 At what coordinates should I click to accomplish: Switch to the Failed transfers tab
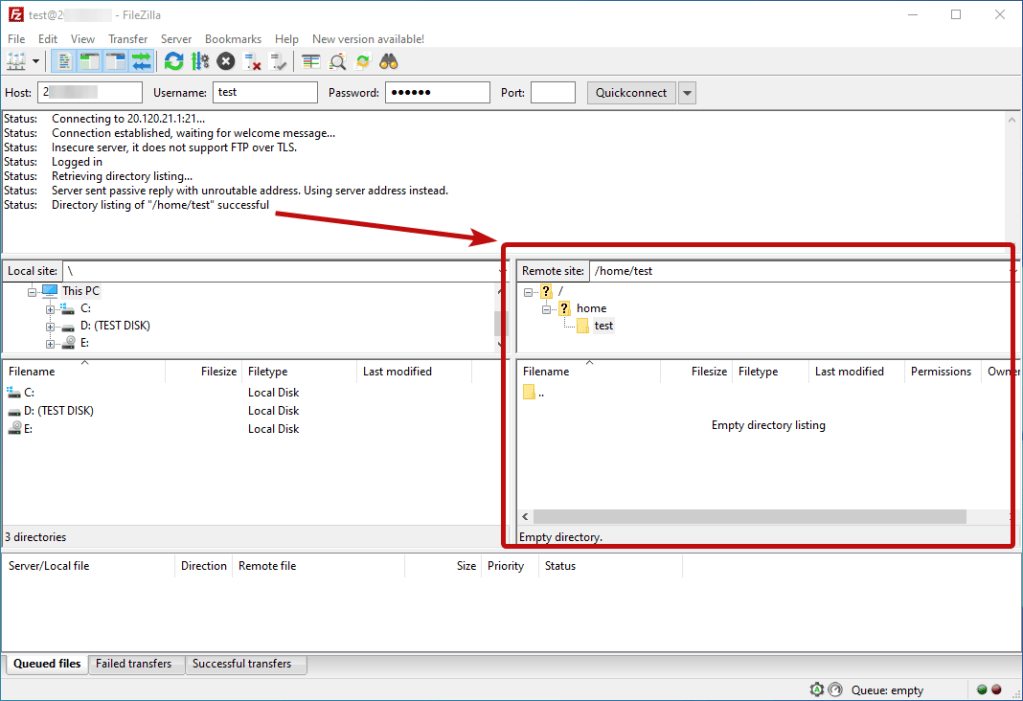pyautogui.click(x=134, y=664)
